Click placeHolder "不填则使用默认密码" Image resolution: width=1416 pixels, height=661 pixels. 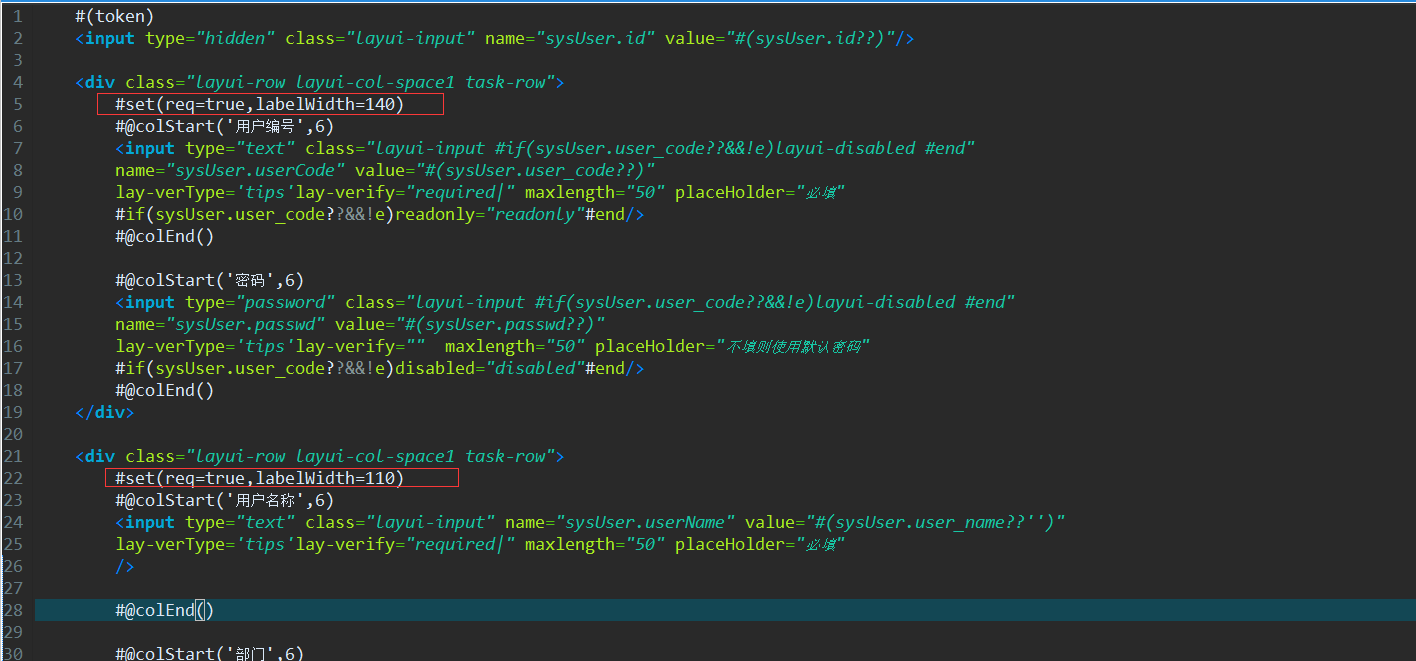click(795, 346)
